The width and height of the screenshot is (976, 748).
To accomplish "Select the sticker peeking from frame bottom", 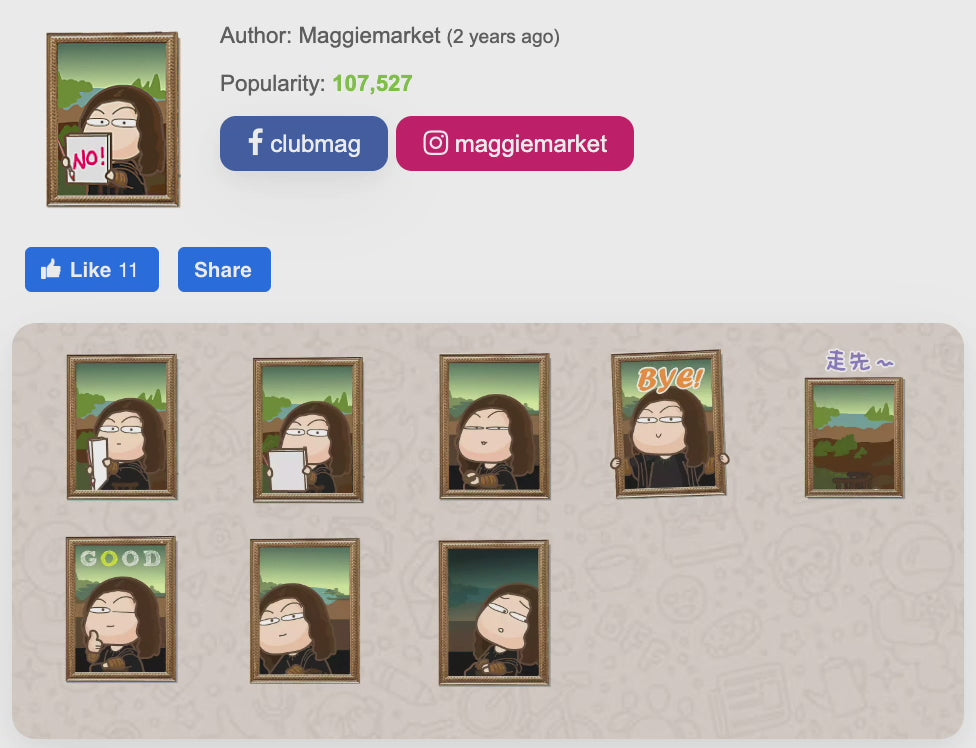I will pyautogui.click(x=305, y=611).
